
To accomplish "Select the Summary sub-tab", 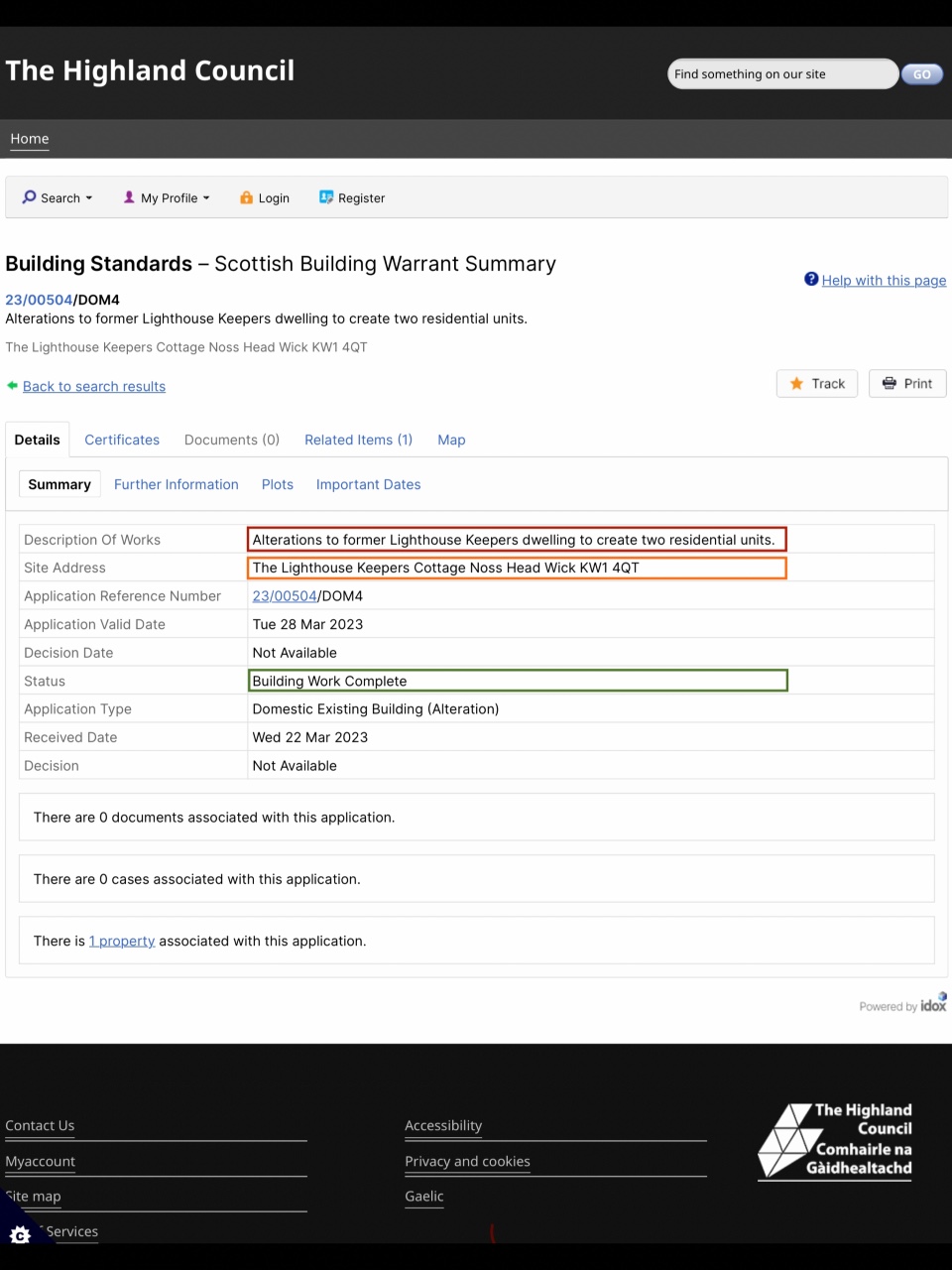I will coord(59,484).
